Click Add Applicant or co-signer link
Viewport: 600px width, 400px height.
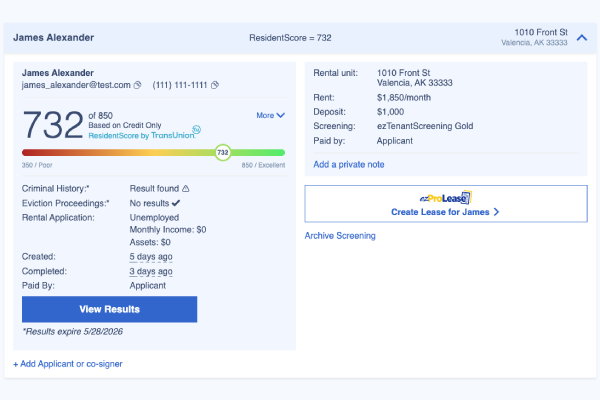tap(68, 364)
